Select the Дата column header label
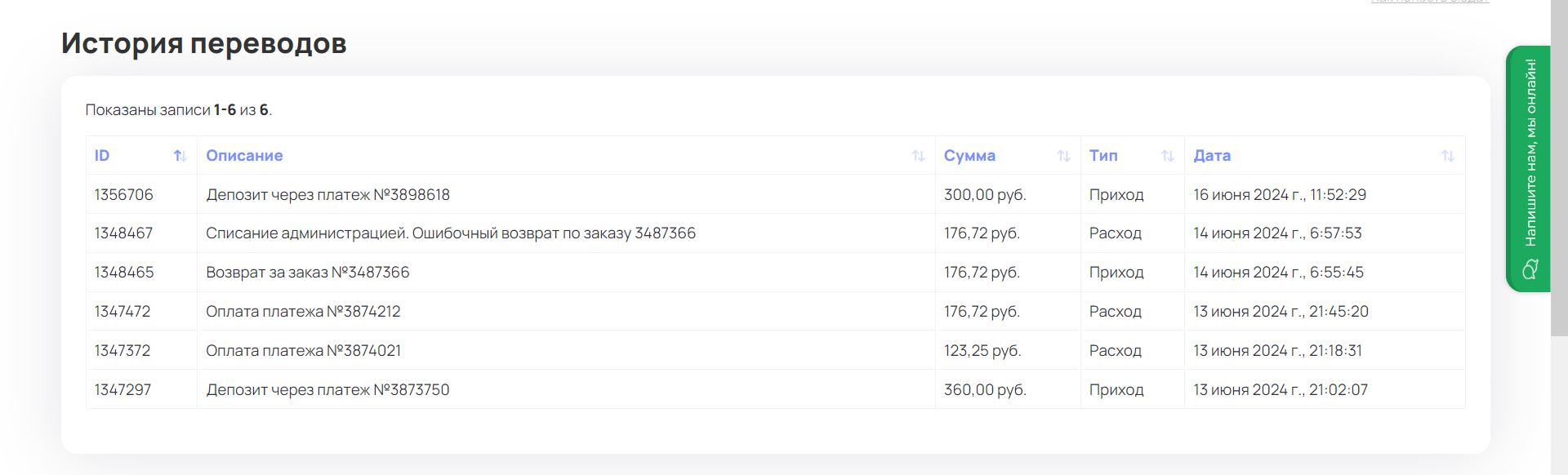Screen dimensions: 1568x475 (1212, 156)
